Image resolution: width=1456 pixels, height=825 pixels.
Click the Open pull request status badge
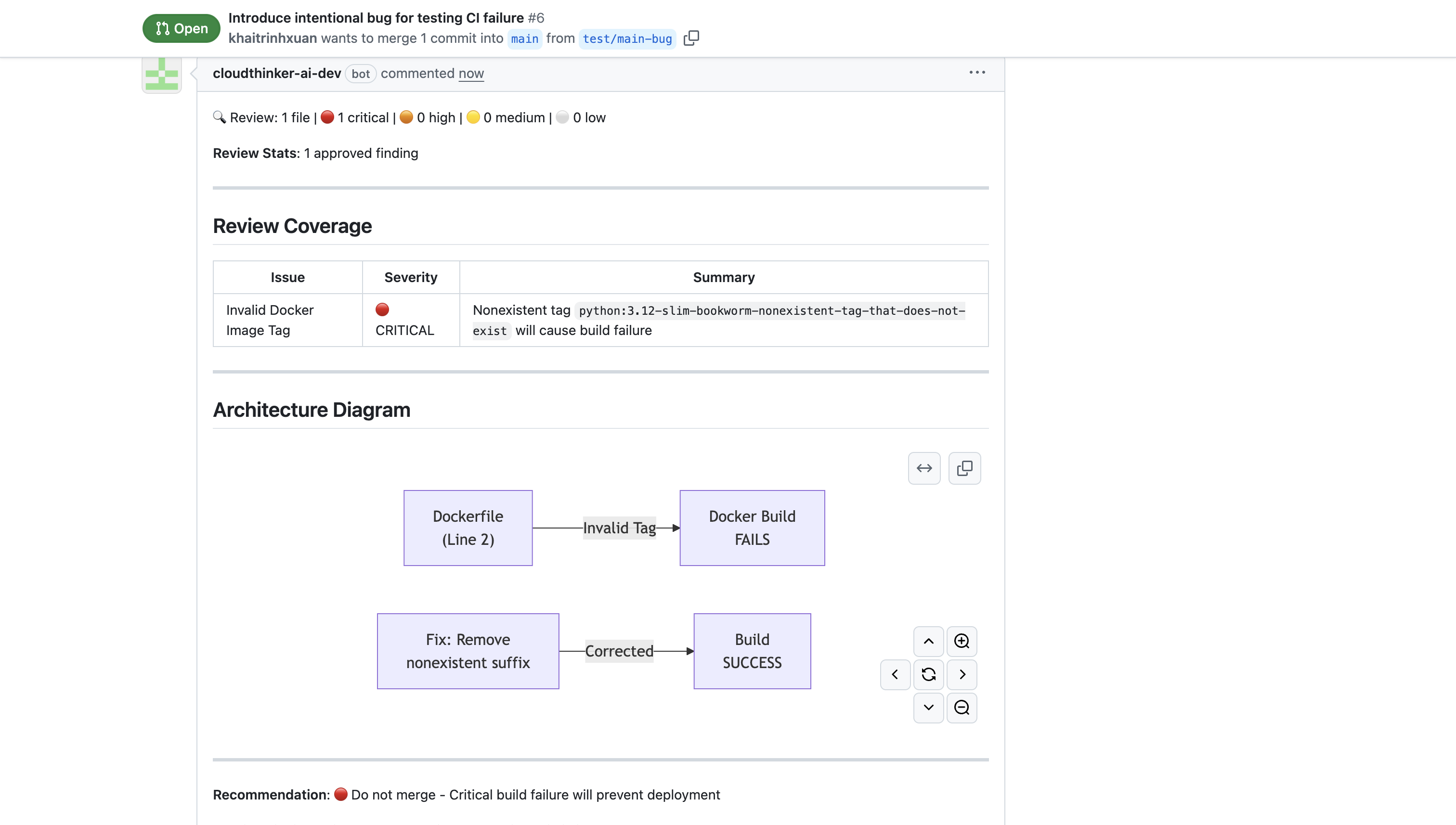point(182,28)
